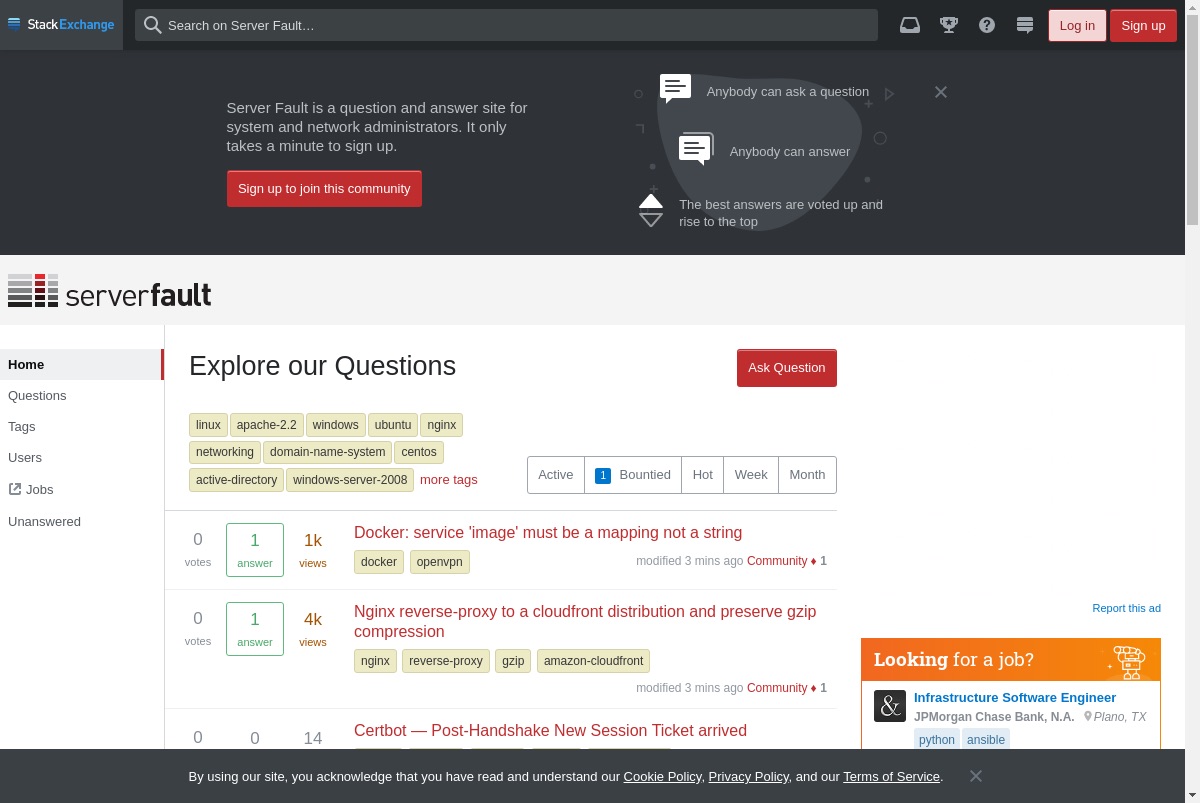The height and width of the screenshot is (803, 1200).
Task: Select the networking tag
Action: coord(225,452)
